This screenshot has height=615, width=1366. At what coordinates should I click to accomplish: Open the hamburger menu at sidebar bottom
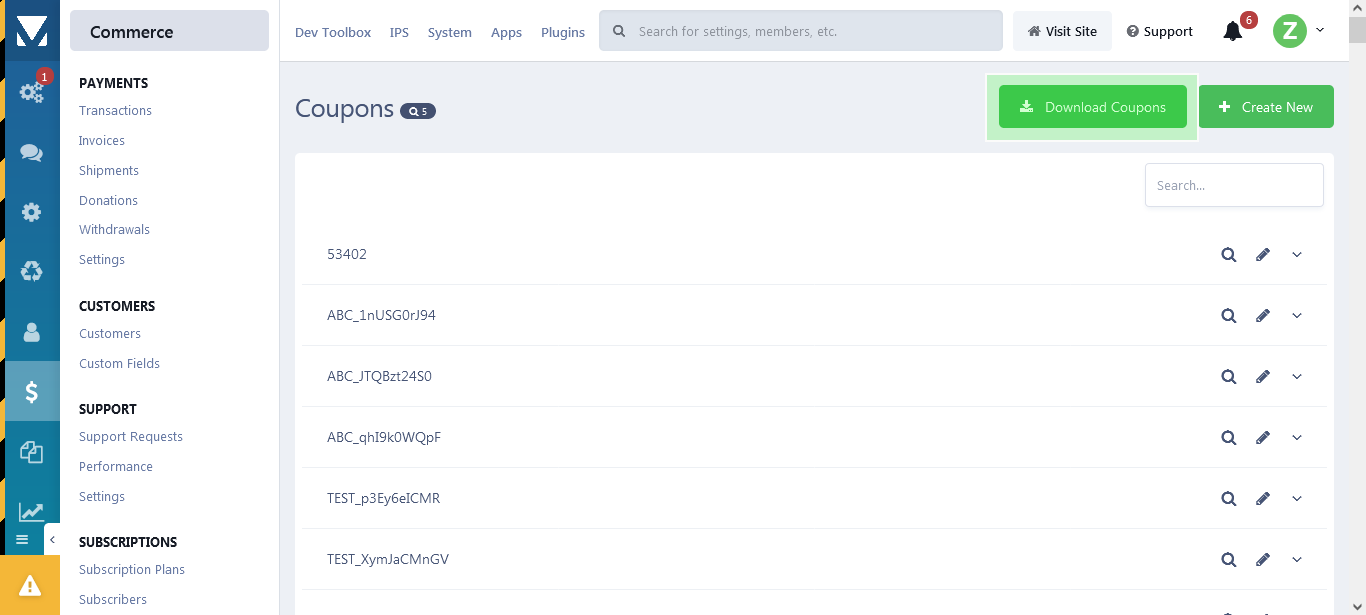pos(22,539)
